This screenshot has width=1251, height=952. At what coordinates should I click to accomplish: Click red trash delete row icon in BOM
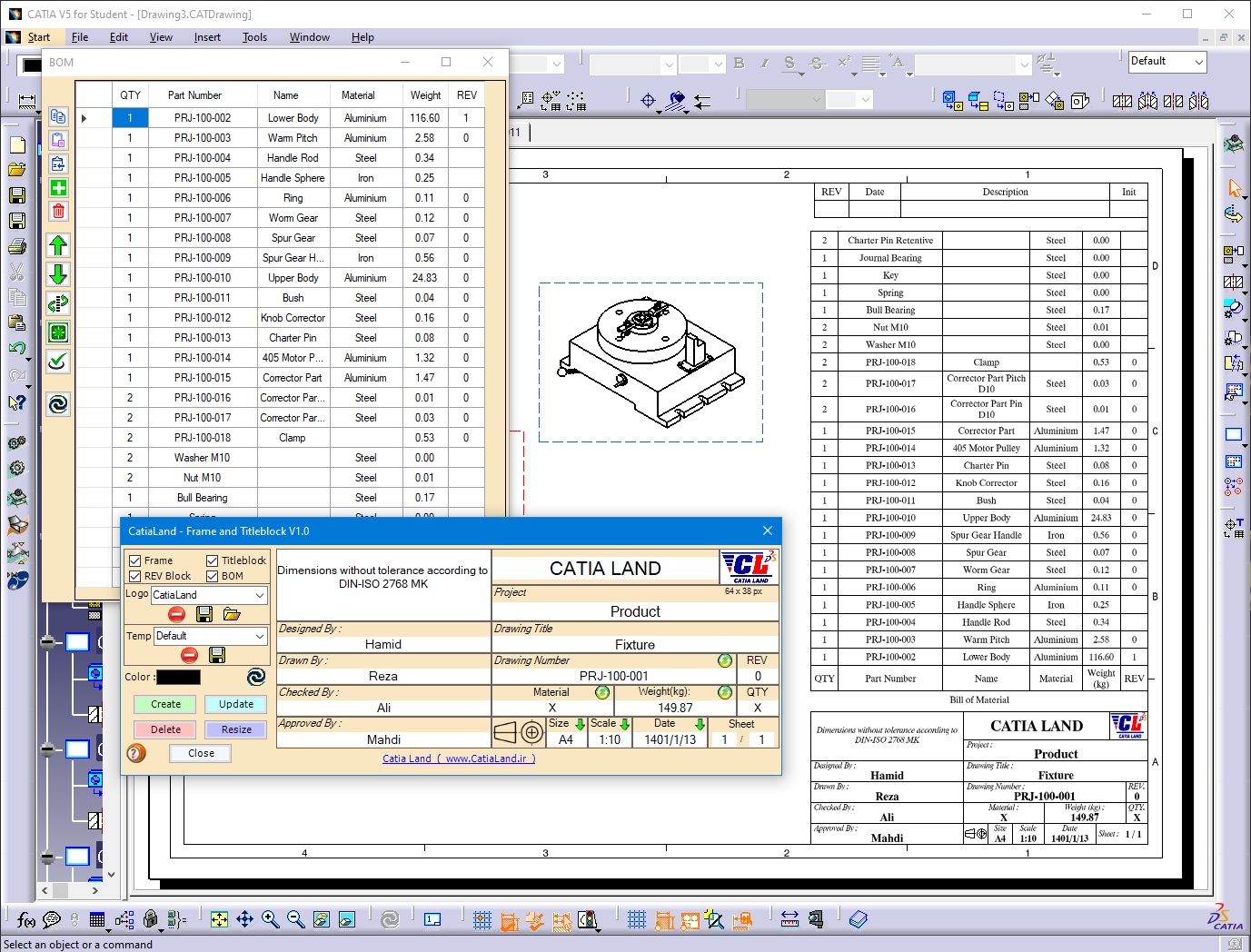pos(58,211)
